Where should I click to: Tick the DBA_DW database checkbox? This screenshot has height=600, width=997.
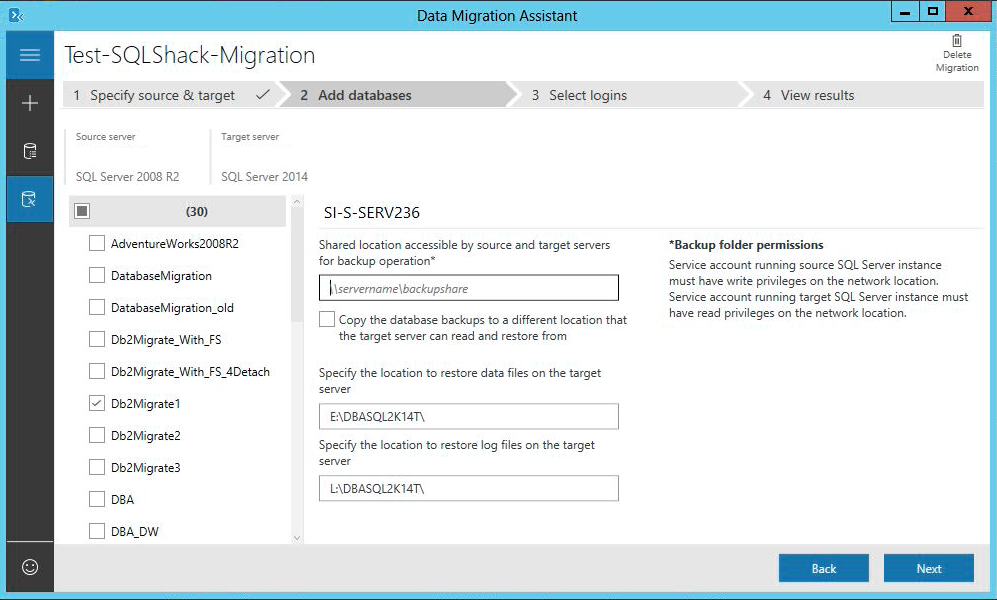click(97, 532)
